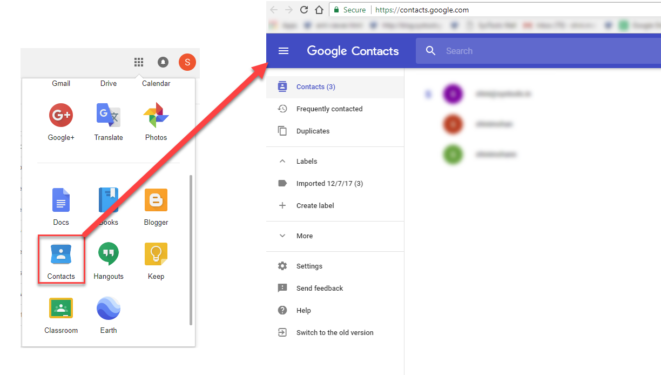Open the Google+ app icon
The width and height of the screenshot is (661, 375).
point(61,115)
